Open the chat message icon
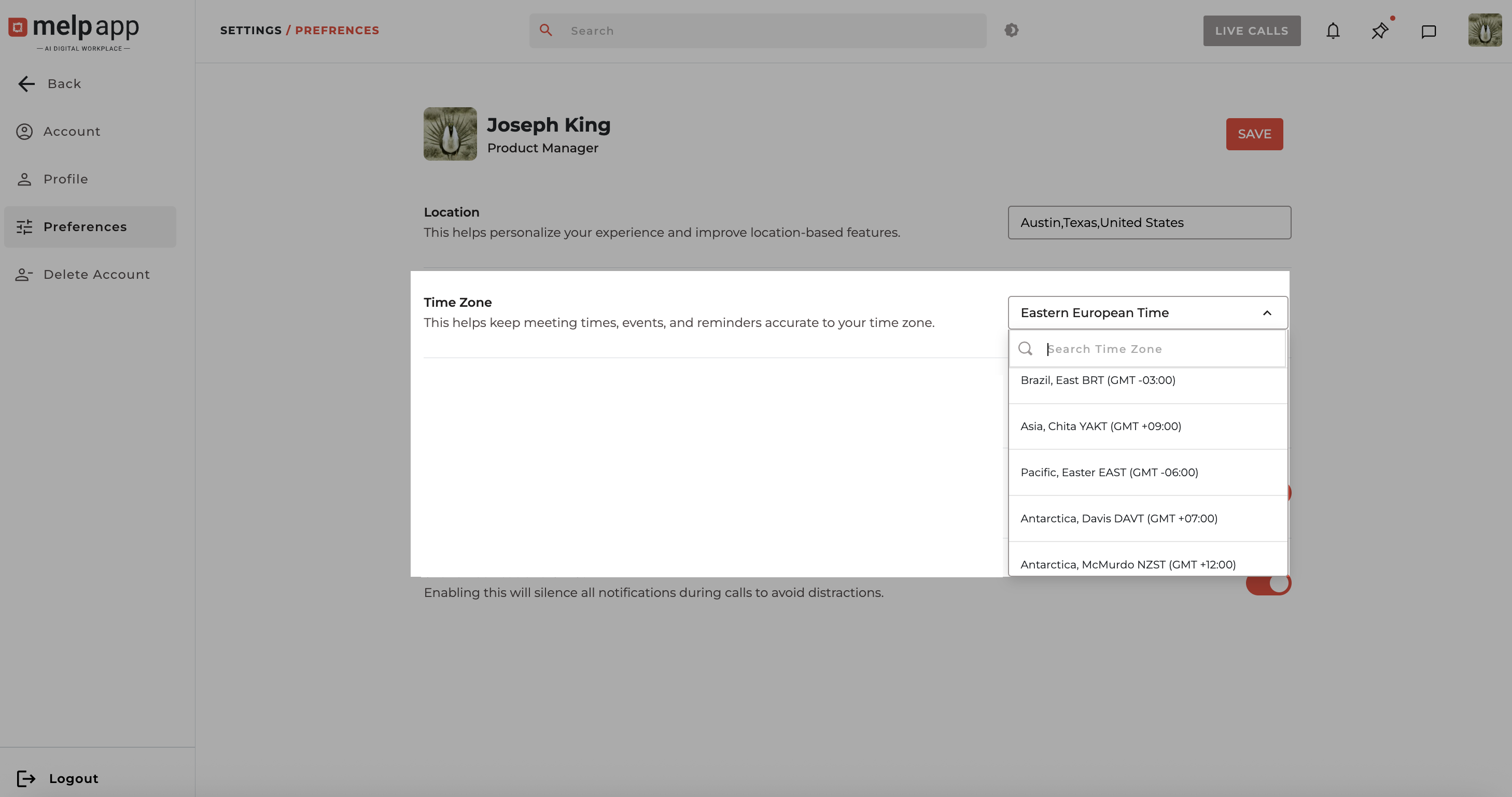Viewport: 1512px width, 797px height. pyautogui.click(x=1428, y=31)
